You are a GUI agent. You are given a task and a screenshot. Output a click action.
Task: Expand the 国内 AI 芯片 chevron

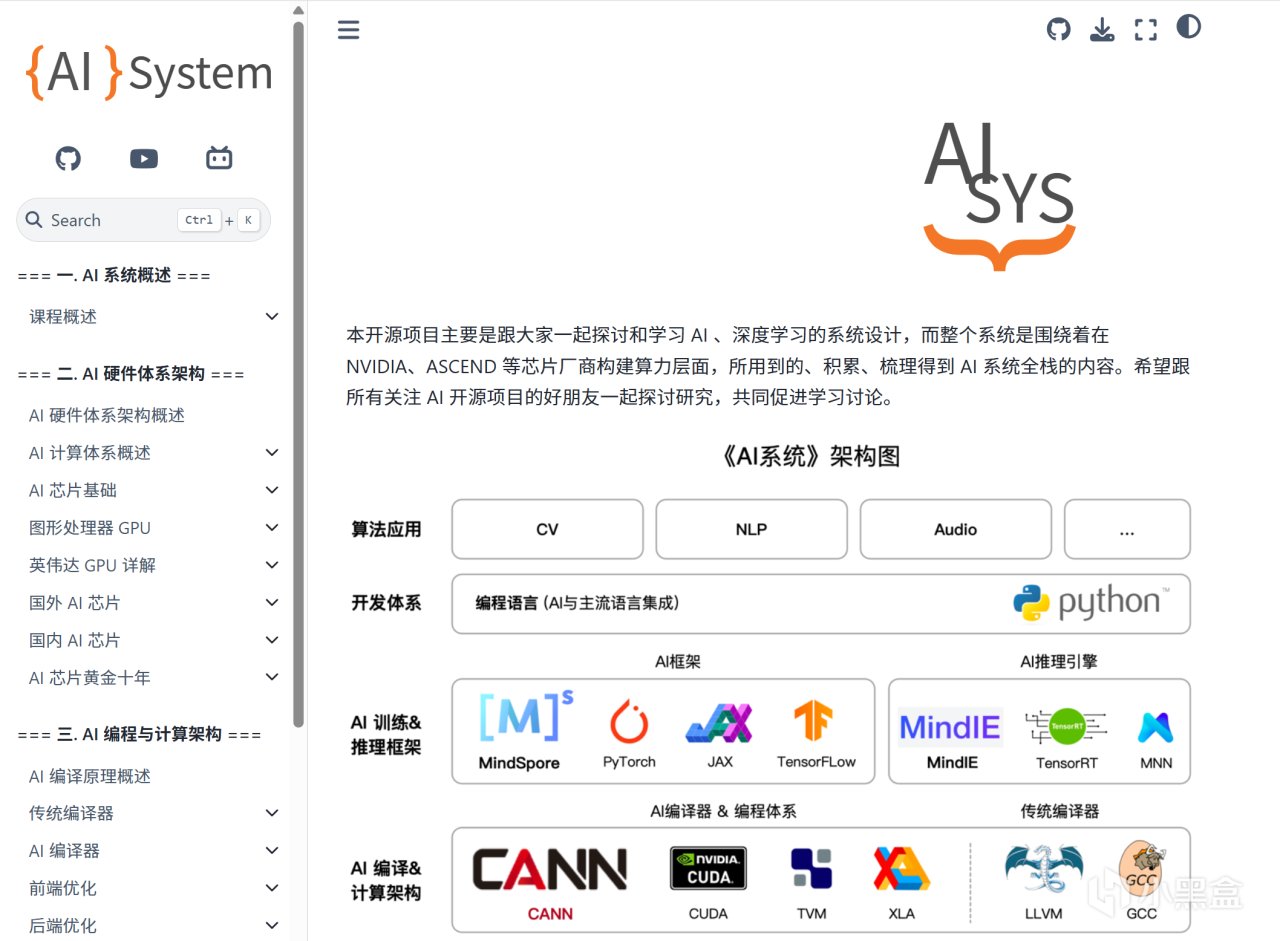tap(272, 640)
